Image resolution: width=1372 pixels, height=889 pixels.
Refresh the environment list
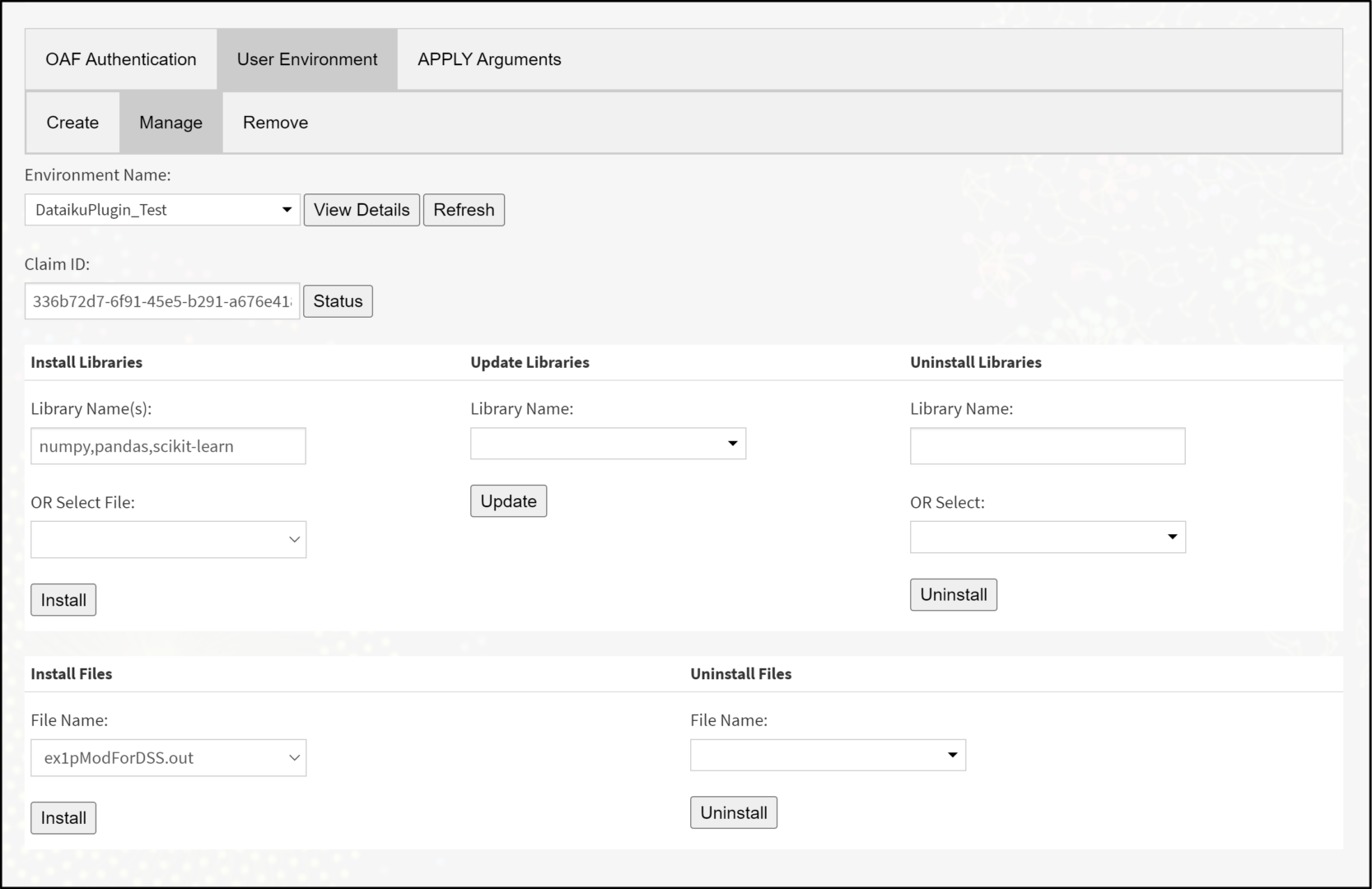coord(463,210)
